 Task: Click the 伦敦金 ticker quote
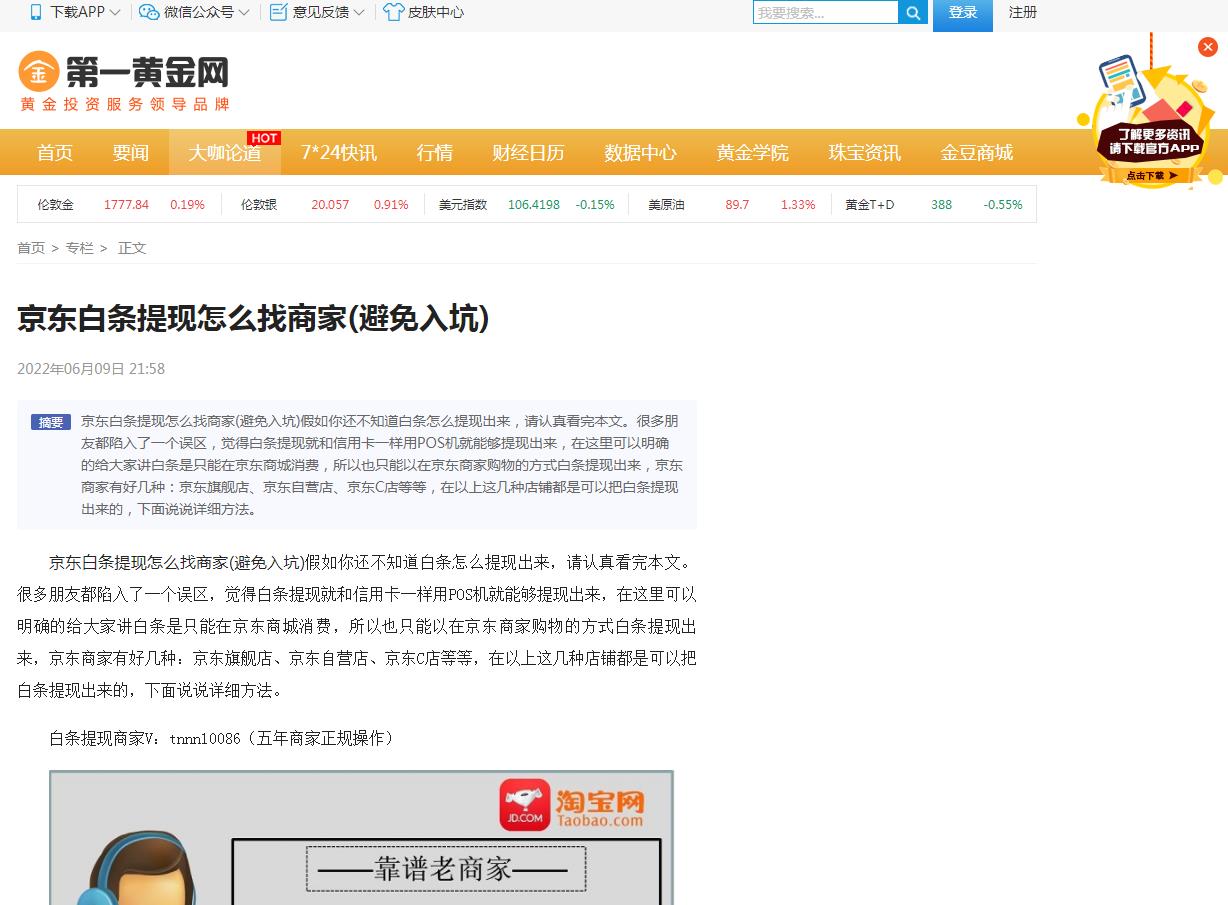pyautogui.click(x=121, y=204)
